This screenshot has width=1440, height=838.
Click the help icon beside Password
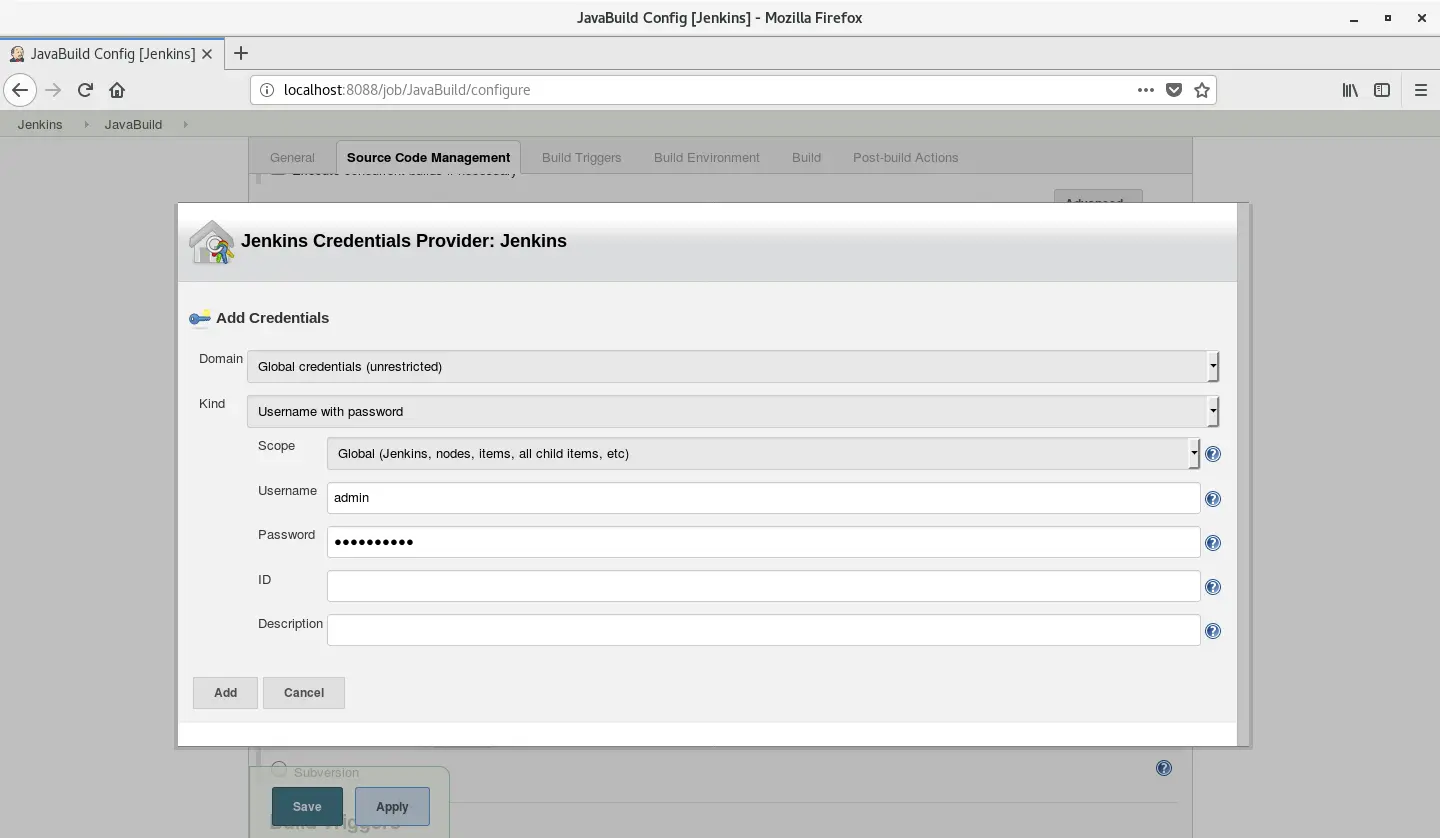(1213, 543)
